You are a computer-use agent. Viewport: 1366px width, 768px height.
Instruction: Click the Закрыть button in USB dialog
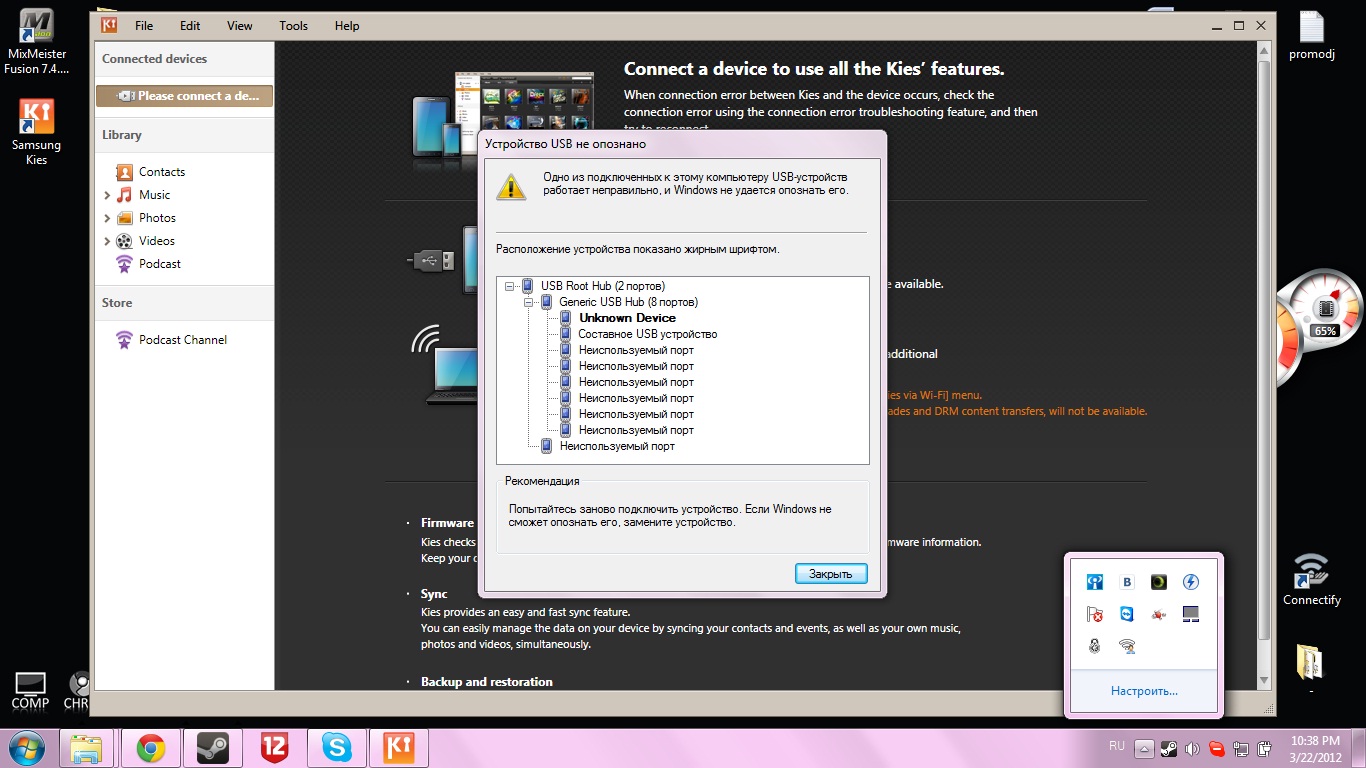(831, 574)
